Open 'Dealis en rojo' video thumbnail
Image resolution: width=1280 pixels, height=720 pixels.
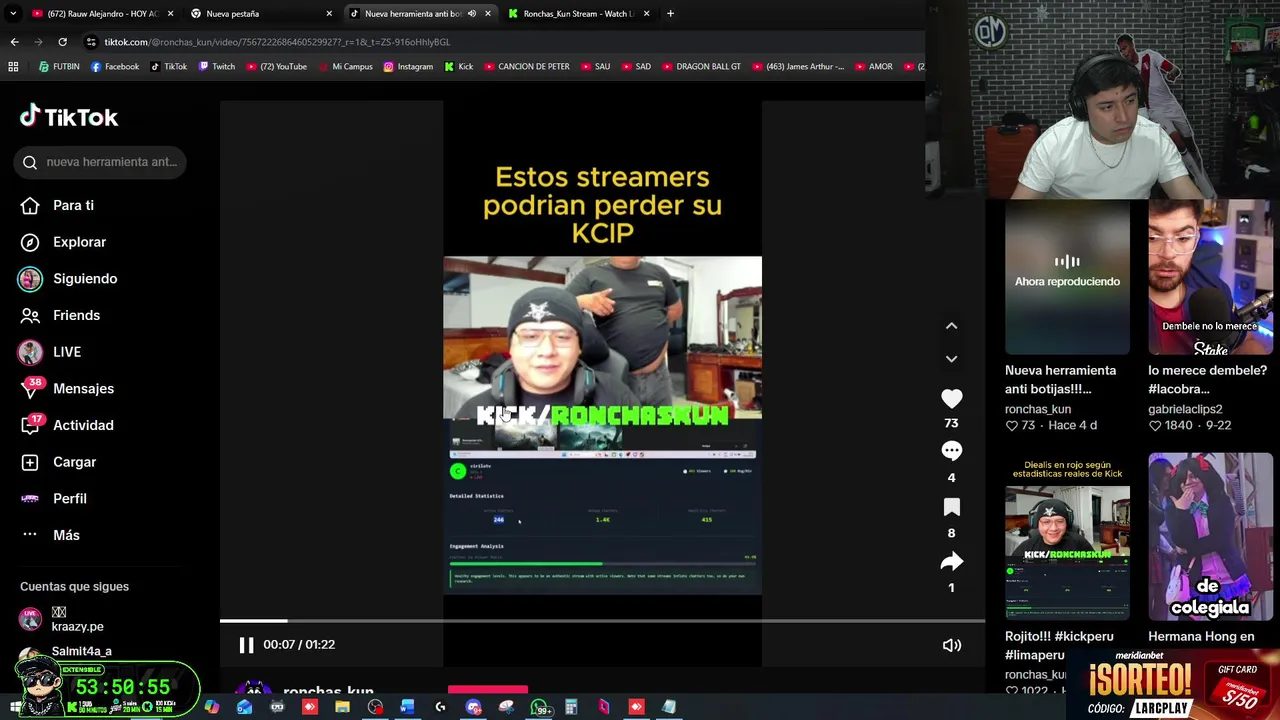1067,537
